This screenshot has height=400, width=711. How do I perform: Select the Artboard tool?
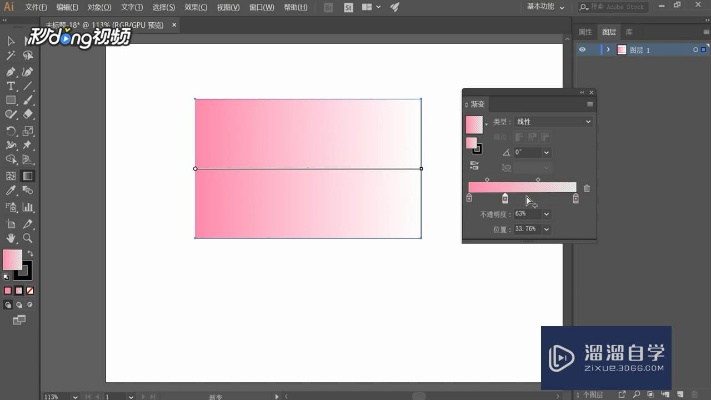click(11, 224)
